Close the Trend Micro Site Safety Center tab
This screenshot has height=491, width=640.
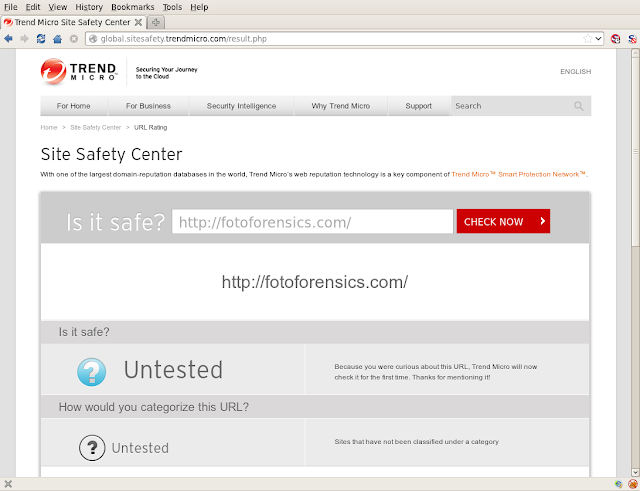point(138,22)
